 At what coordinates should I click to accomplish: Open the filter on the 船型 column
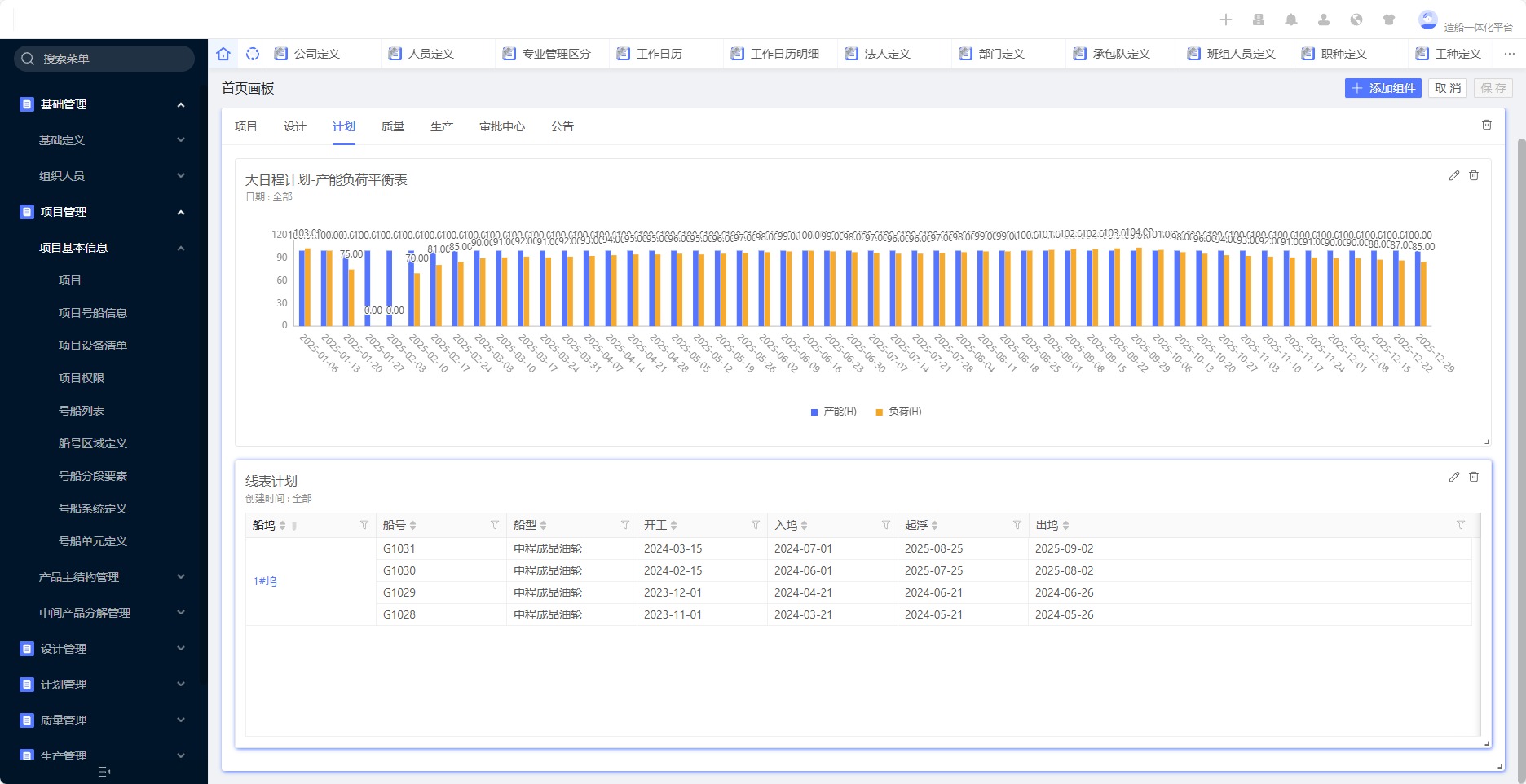click(x=625, y=525)
